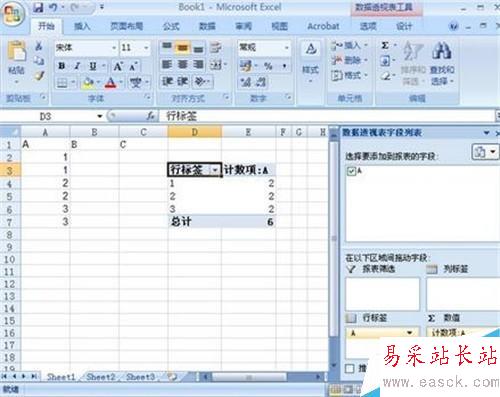Screen dimensions: 500x397
Task: Open the 选项 PivotTable tools tab
Action: [368, 26]
